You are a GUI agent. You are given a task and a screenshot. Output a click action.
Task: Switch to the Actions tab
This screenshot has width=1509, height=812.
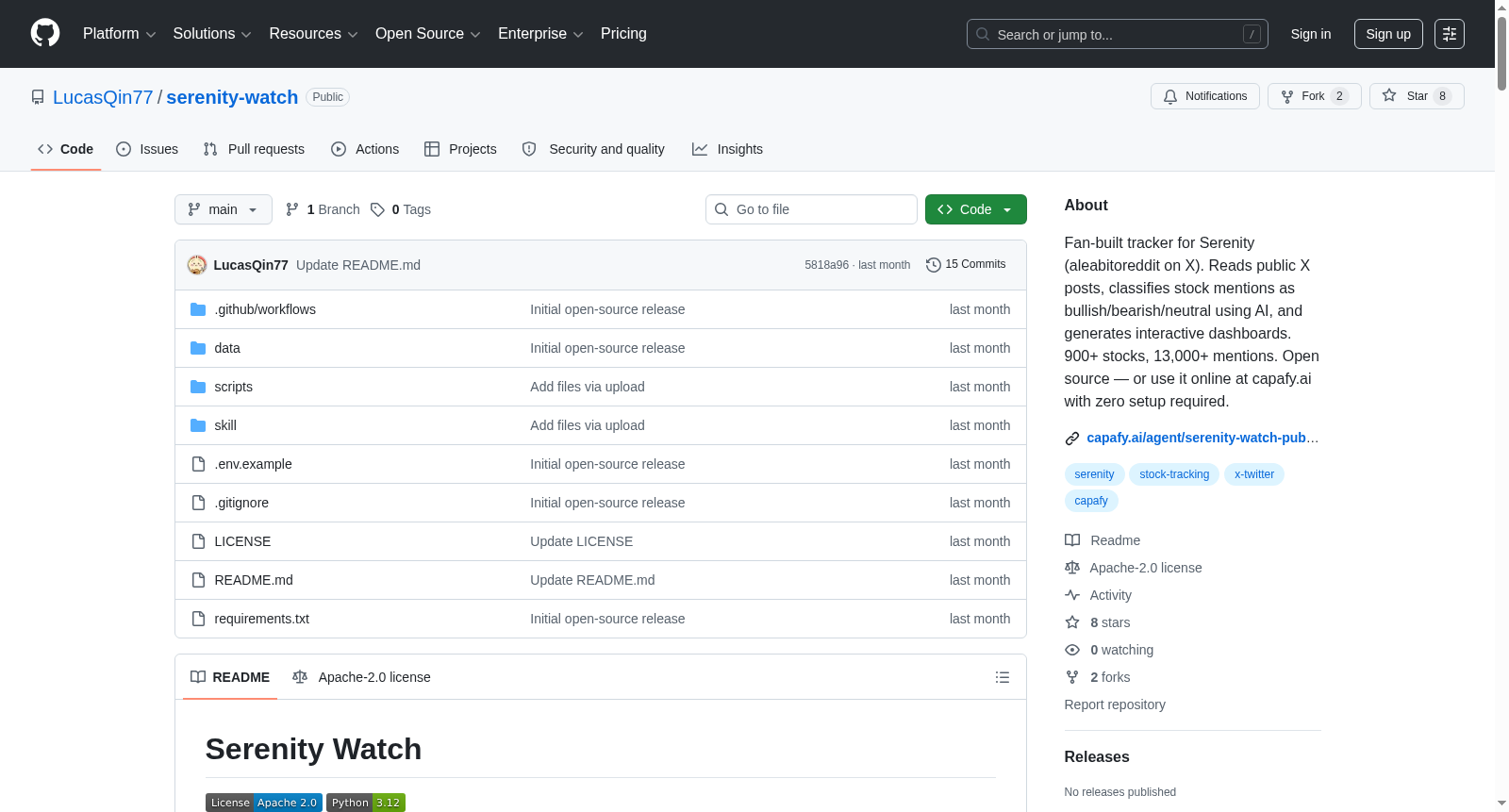(365, 149)
